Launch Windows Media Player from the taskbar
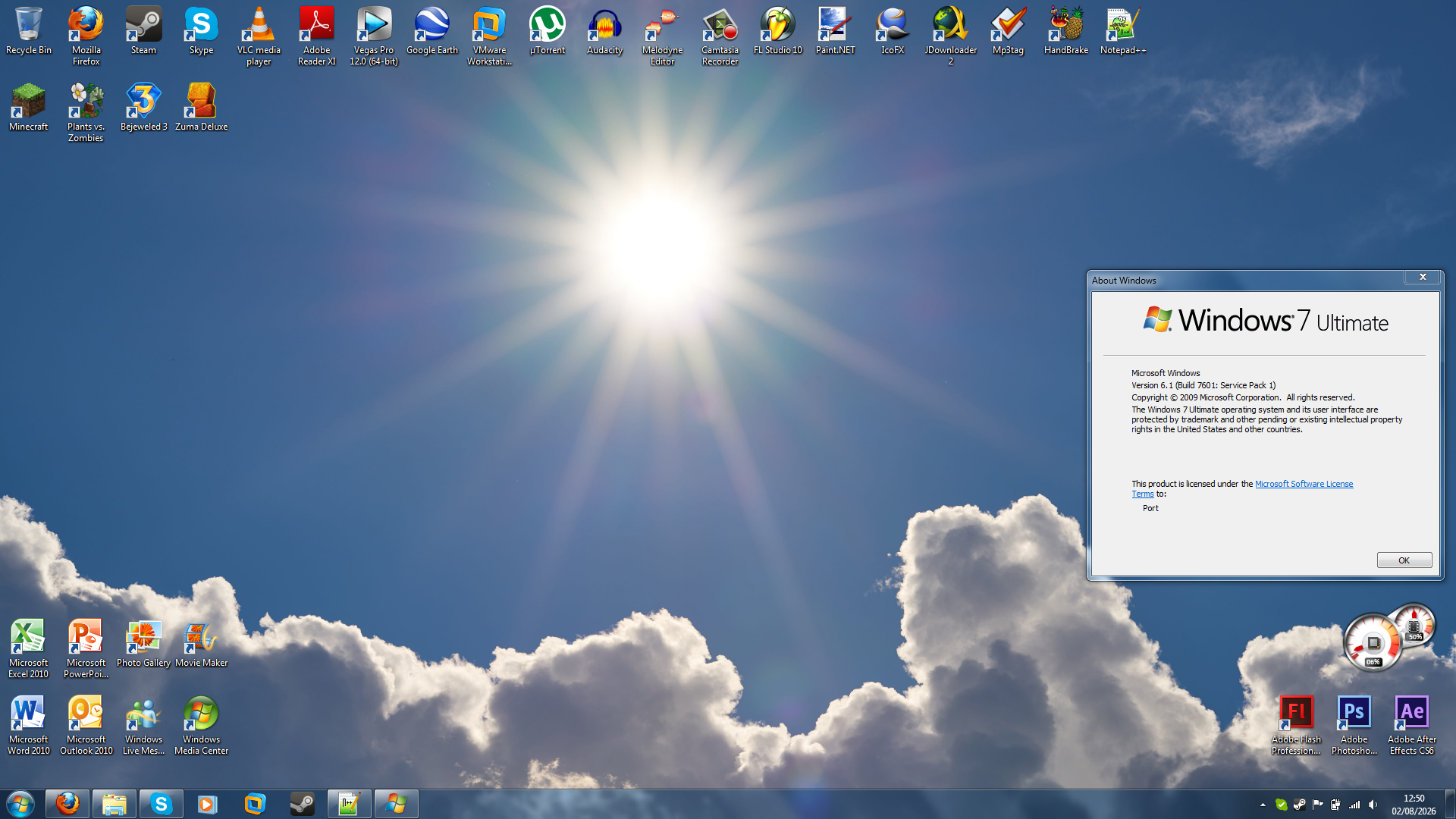Screen dimensions: 1456x819 [x=207, y=804]
